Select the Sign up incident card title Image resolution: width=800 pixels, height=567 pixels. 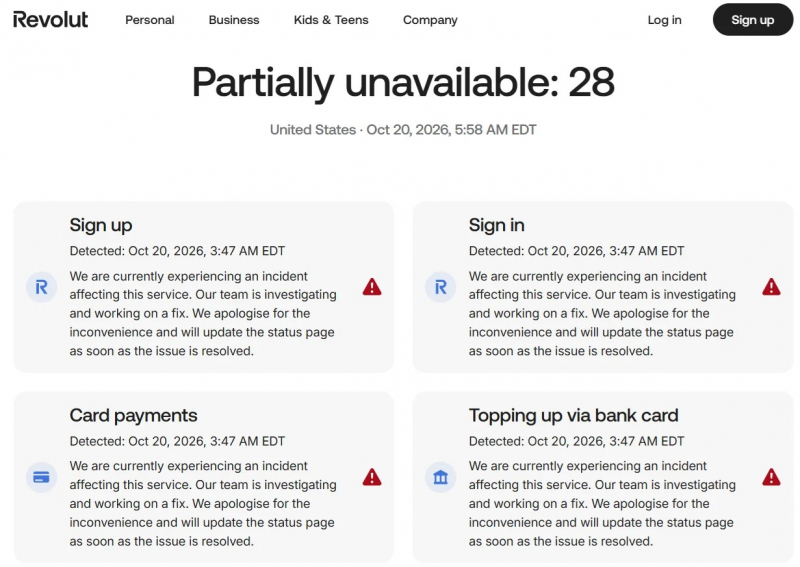[x=101, y=225]
